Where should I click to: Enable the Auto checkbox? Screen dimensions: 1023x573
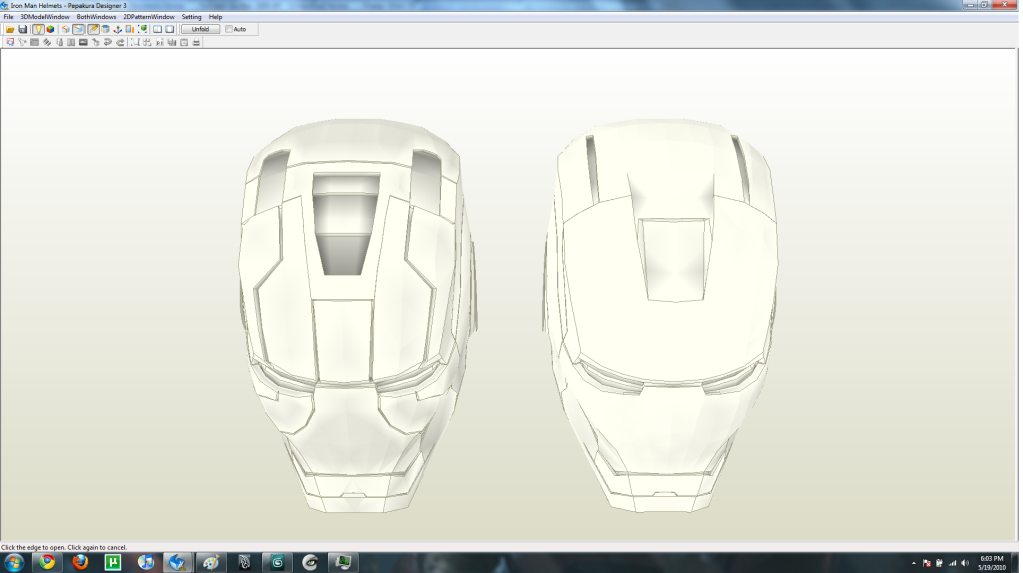[229, 29]
